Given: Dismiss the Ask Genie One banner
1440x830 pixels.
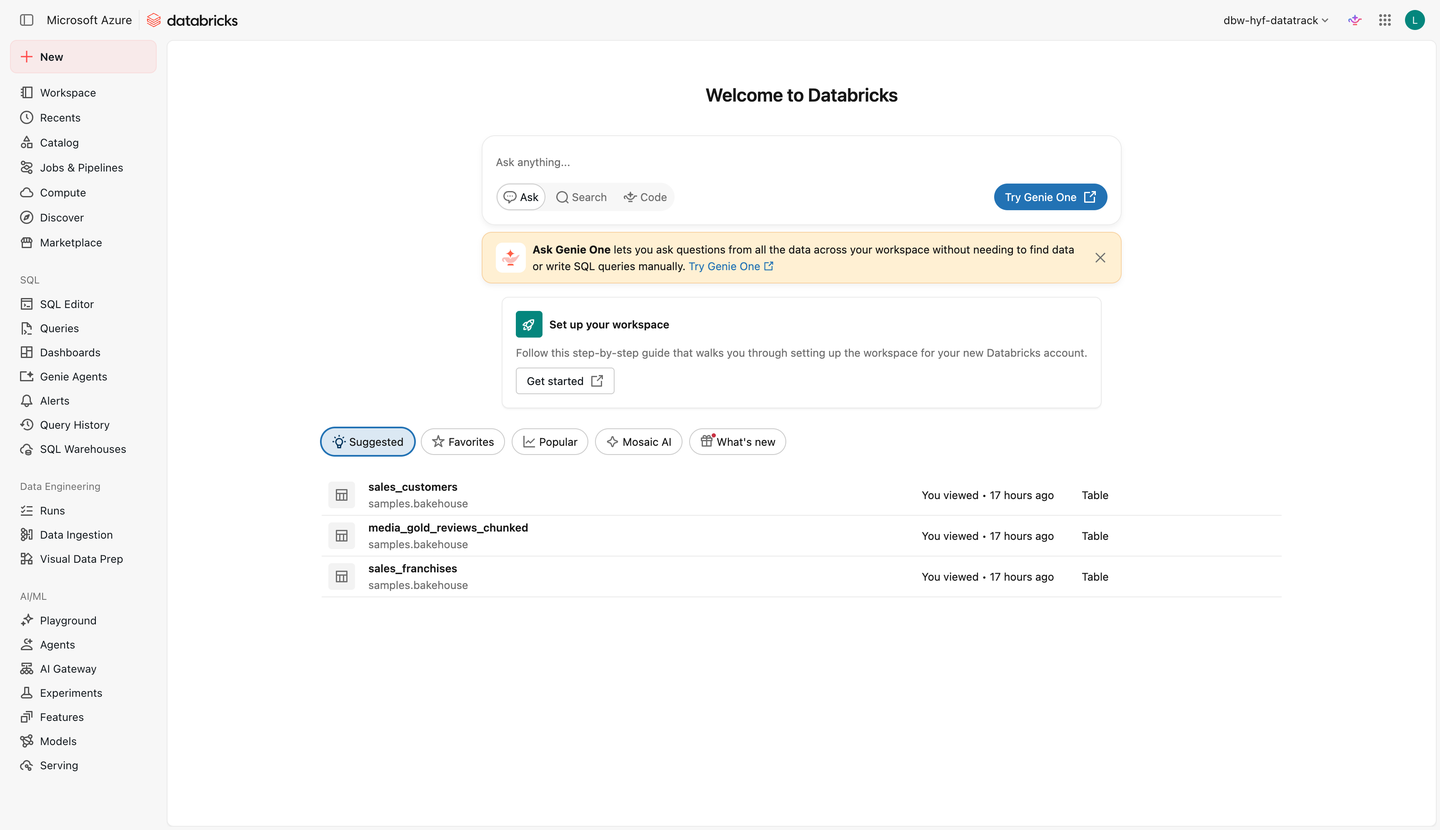Looking at the screenshot, I should pos(1100,258).
